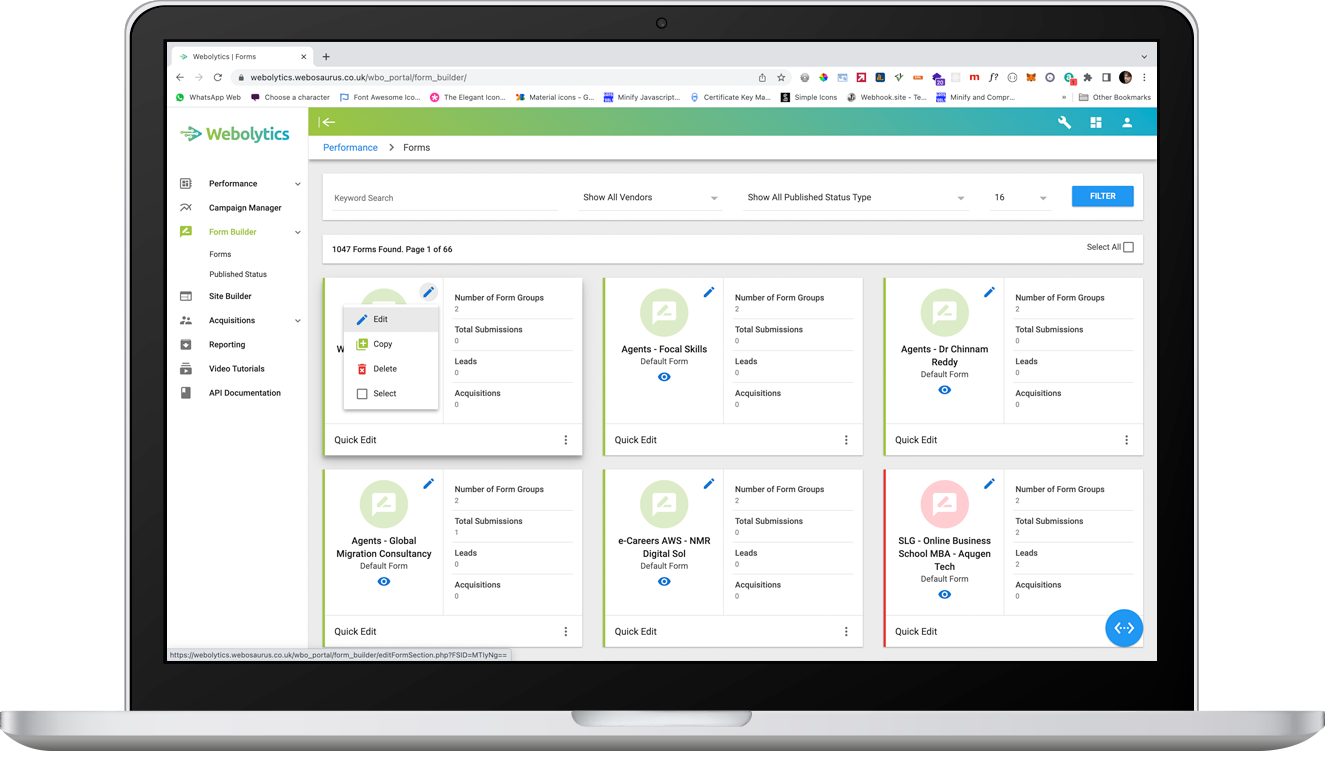This screenshot has height=780, width=1325.
Task: Click the blue floating code action button
Action: [1124, 628]
